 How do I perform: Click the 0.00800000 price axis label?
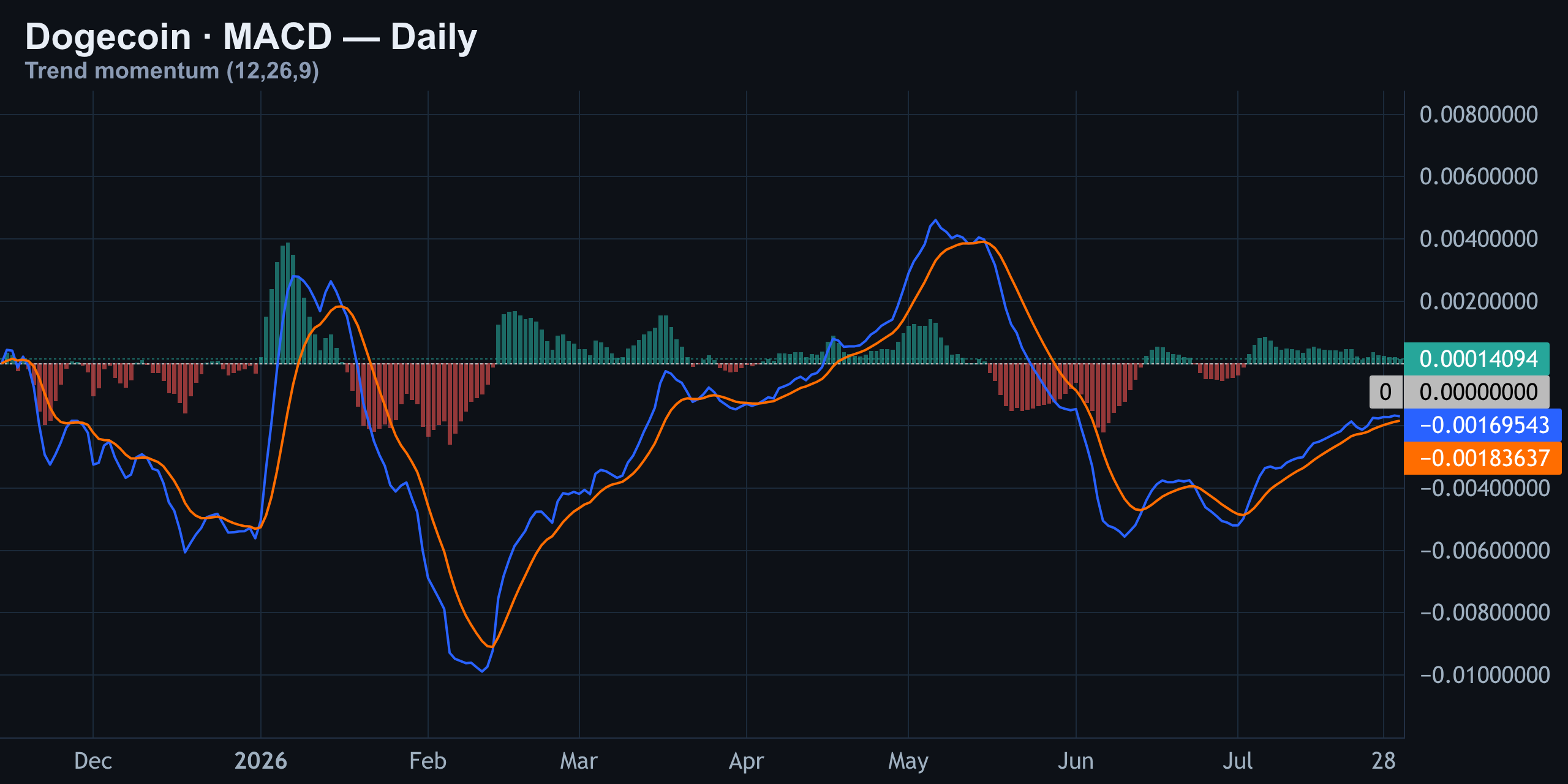click(x=1479, y=115)
